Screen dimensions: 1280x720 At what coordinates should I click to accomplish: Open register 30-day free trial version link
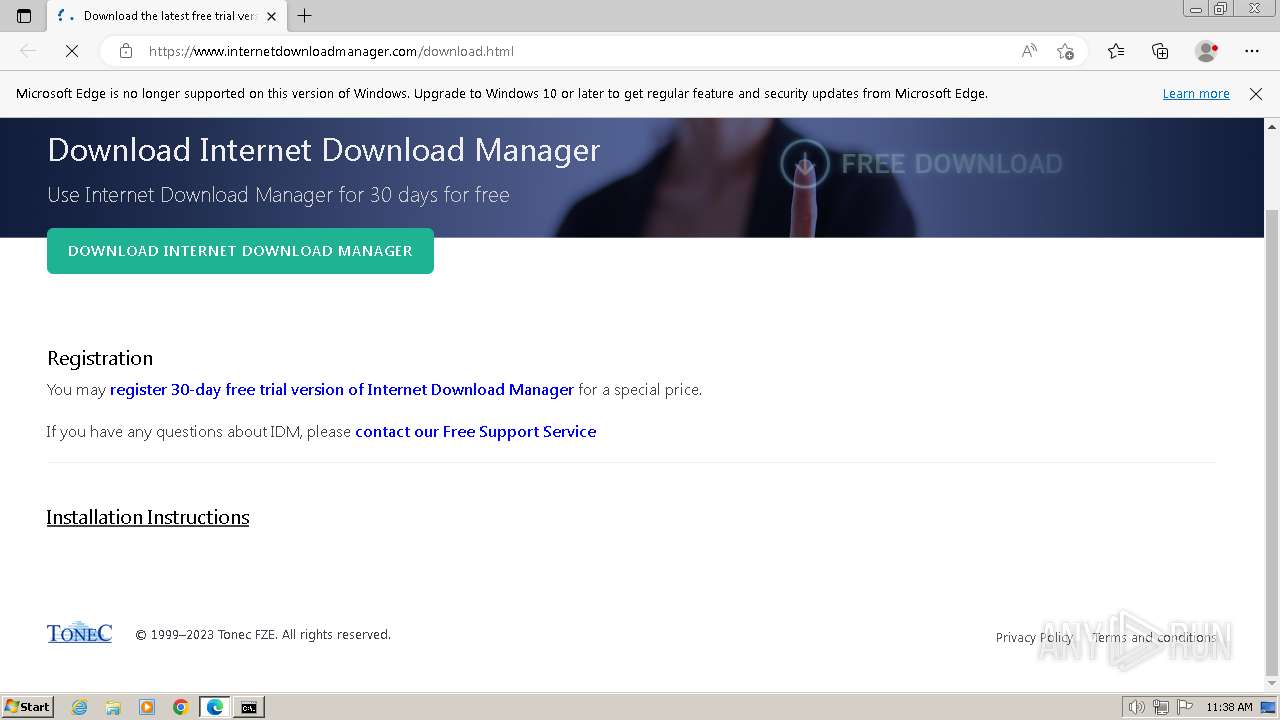[342, 389]
